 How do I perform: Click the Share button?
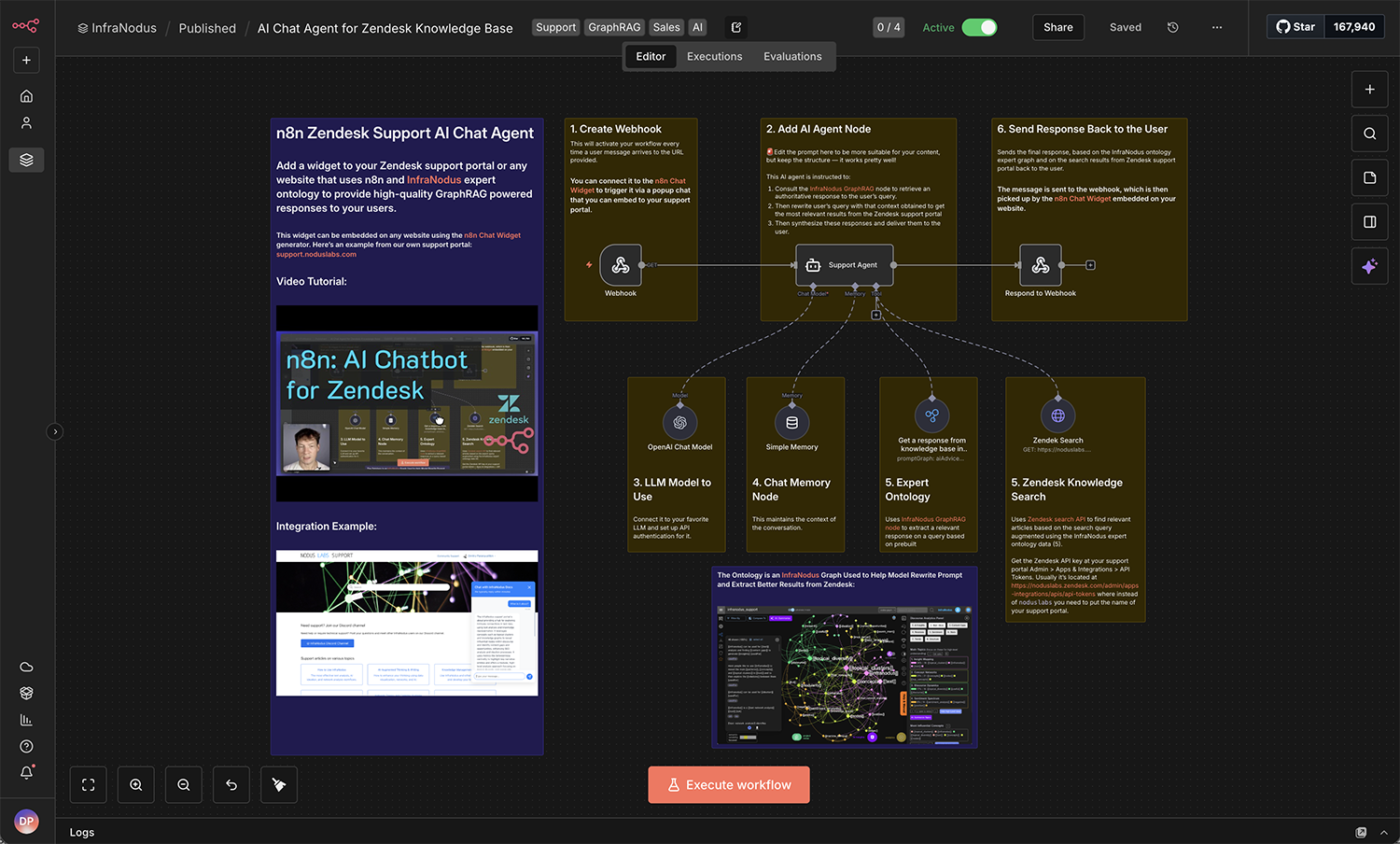pos(1057,27)
